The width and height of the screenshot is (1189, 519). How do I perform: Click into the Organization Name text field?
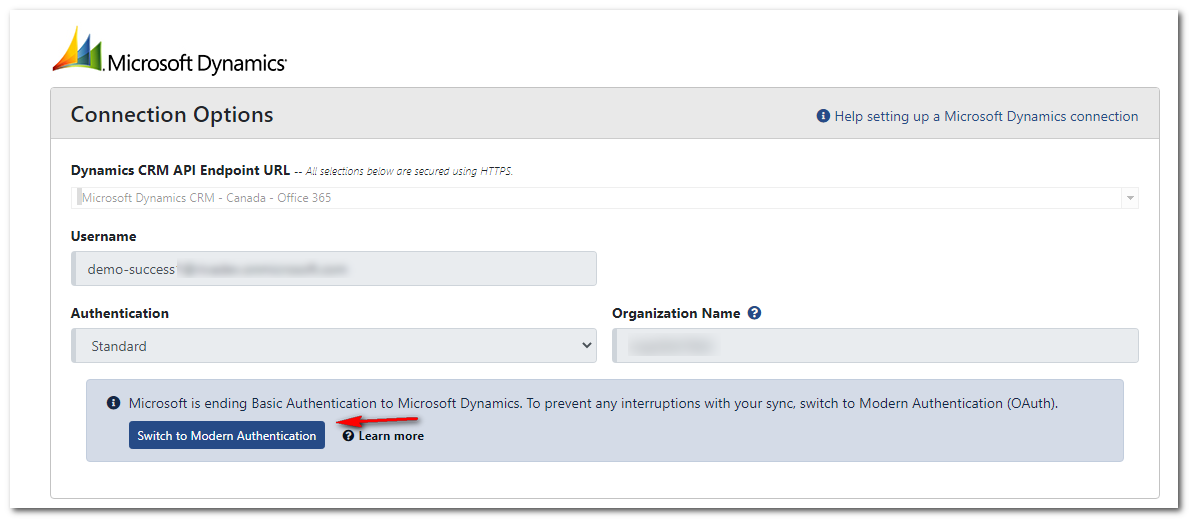(875, 346)
